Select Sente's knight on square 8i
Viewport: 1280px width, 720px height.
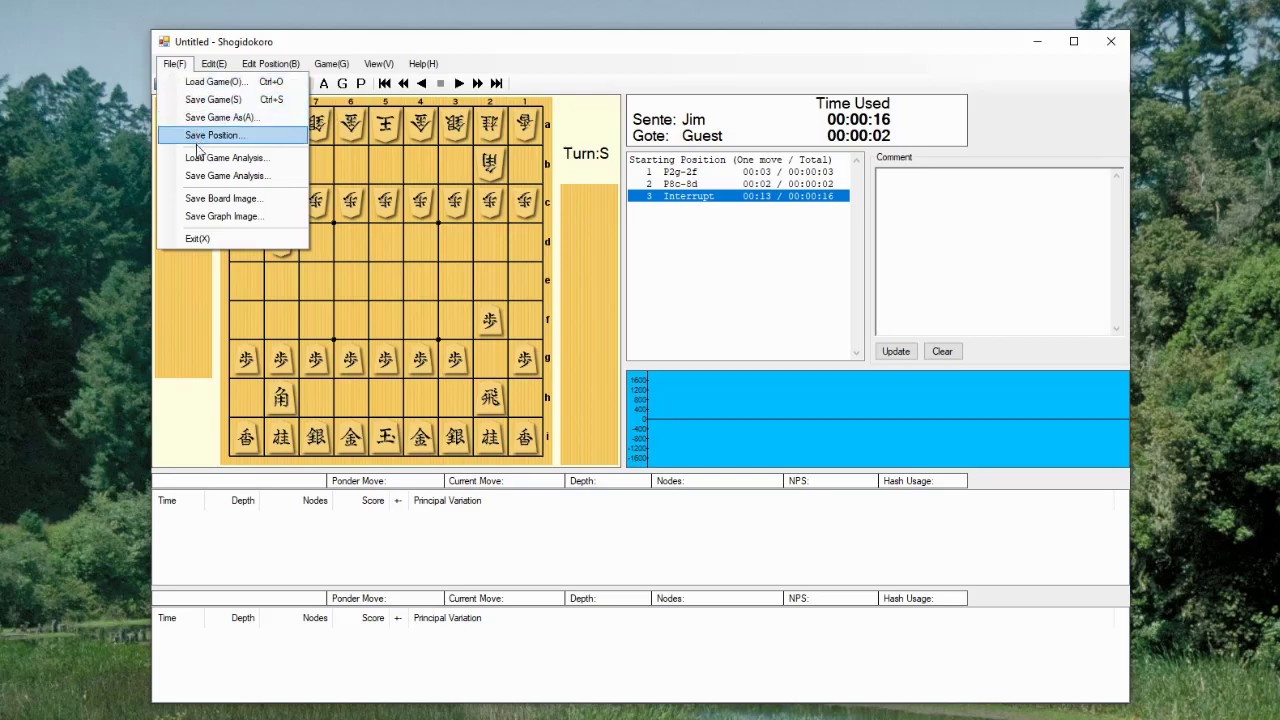[x=281, y=437]
